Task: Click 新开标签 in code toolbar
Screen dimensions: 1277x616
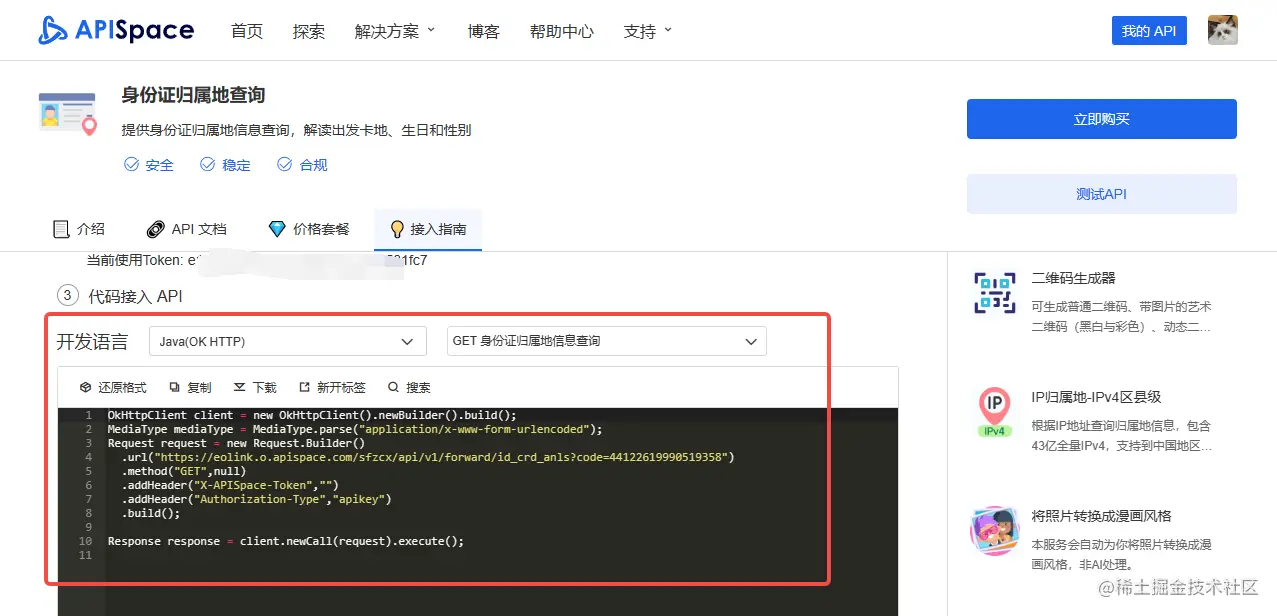Action: click(x=332, y=387)
